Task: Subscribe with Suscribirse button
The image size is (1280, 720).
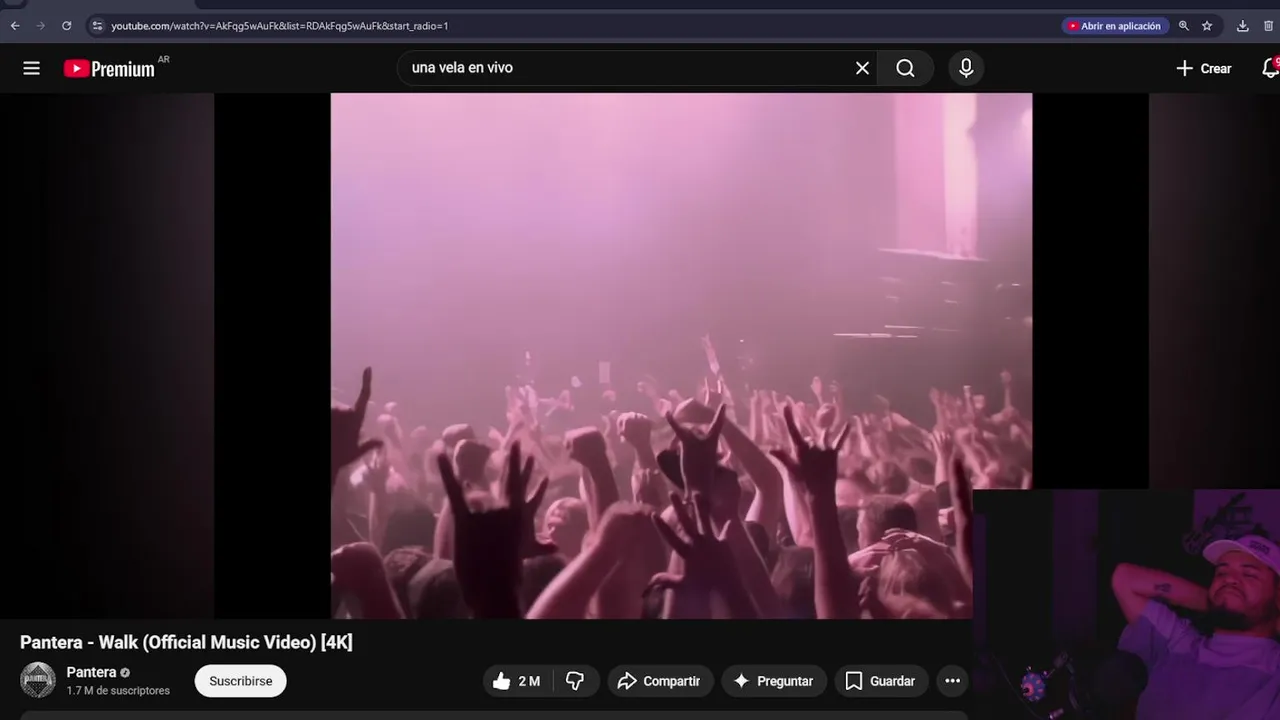Action: coord(240,681)
